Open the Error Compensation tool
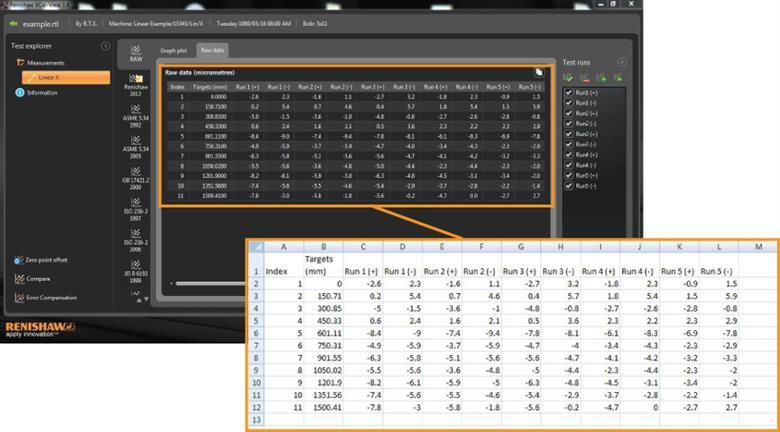Image resolution: width=780 pixels, height=432 pixels. click(x=46, y=298)
